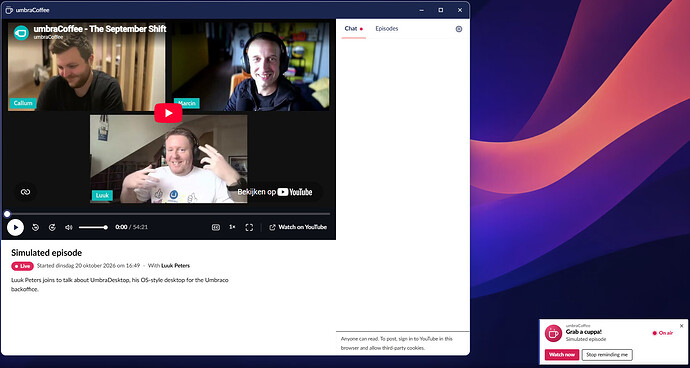Click the Live badge
Image resolution: width=690 pixels, height=368 pixels.
[x=22, y=266]
